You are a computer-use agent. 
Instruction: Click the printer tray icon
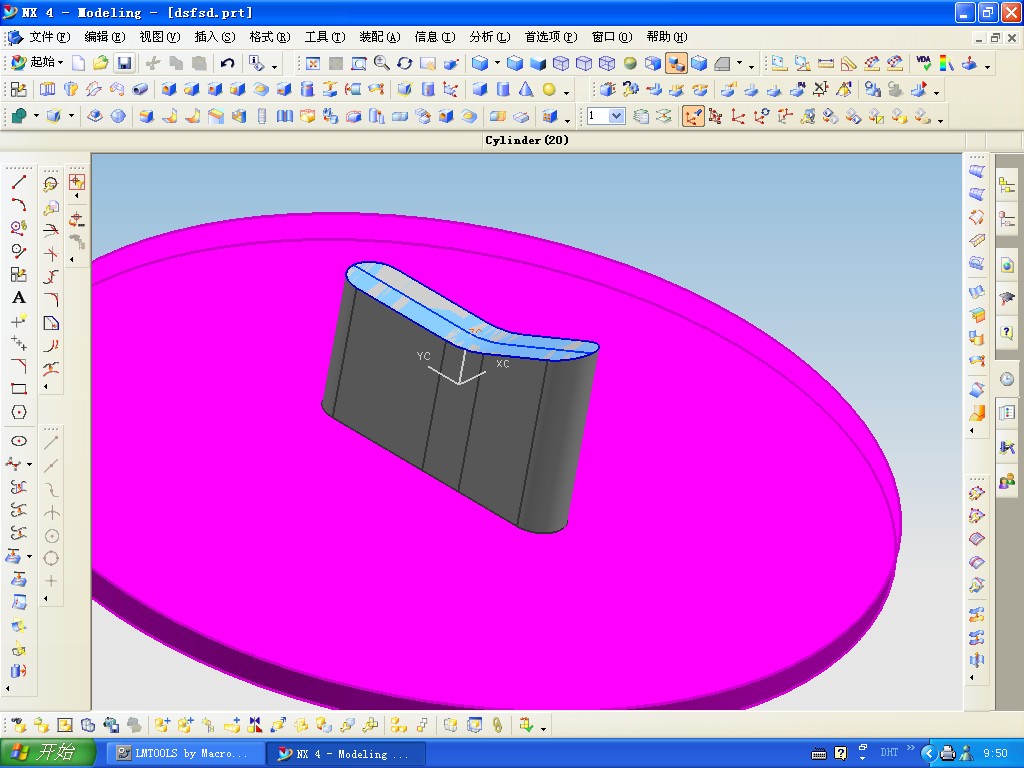[x=948, y=753]
